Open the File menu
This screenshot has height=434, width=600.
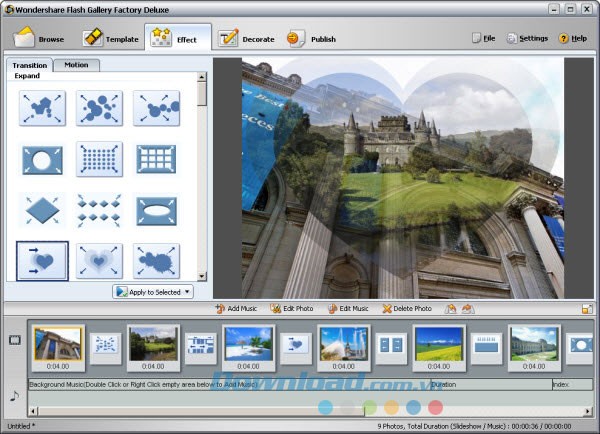point(483,39)
